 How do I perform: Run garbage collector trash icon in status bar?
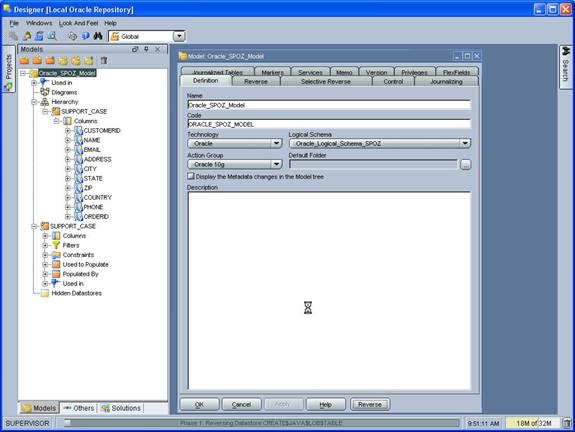pos(567,423)
